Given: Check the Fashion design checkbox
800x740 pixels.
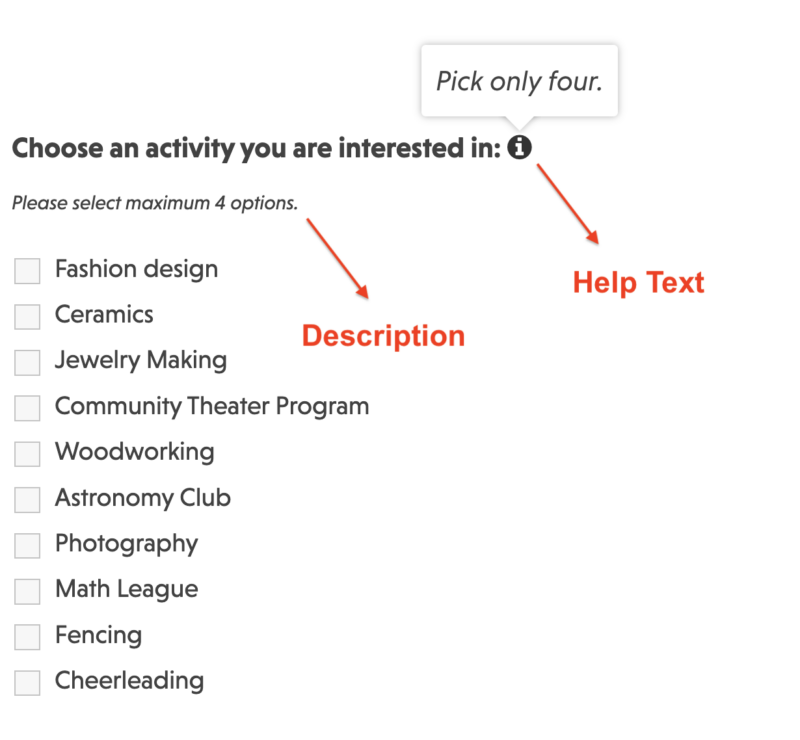Looking at the screenshot, I should [x=26, y=270].
